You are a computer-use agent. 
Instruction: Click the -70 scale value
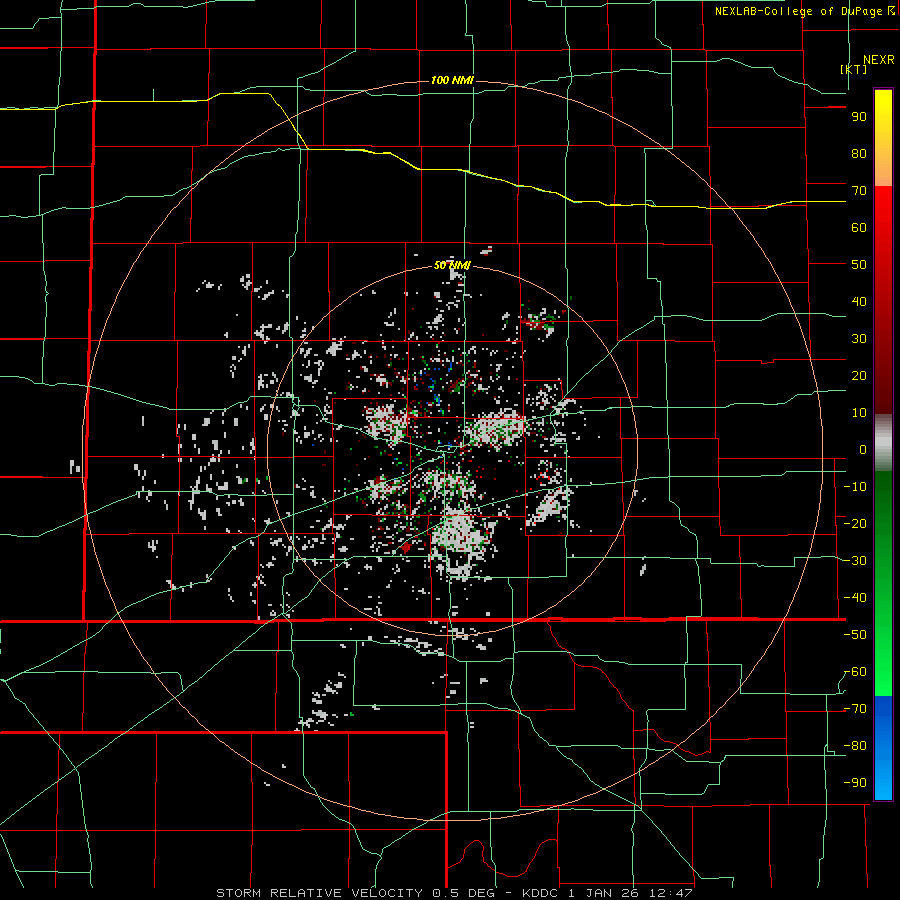[855, 709]
